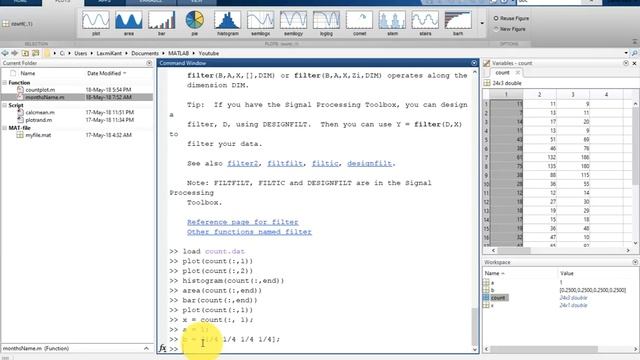The width and height of the screenshot is (640, 360).
Task: Select the area chart type
Action: coord(129,23)
